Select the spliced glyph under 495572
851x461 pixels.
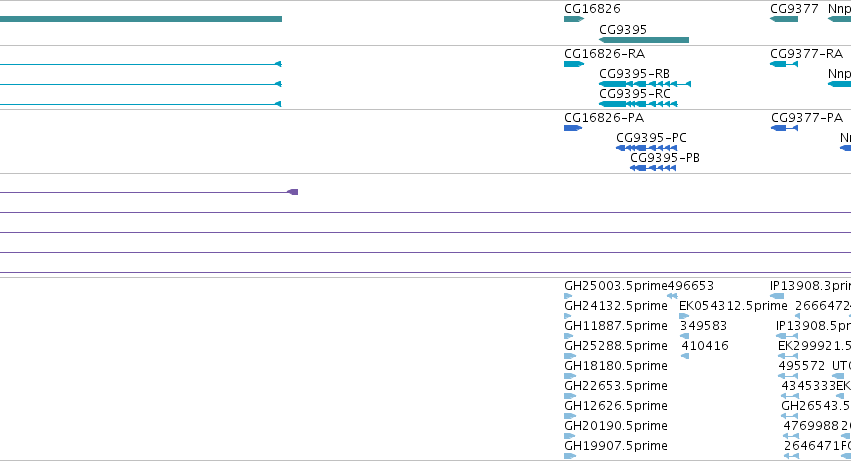pyautogui.click(x=788, y=376)
